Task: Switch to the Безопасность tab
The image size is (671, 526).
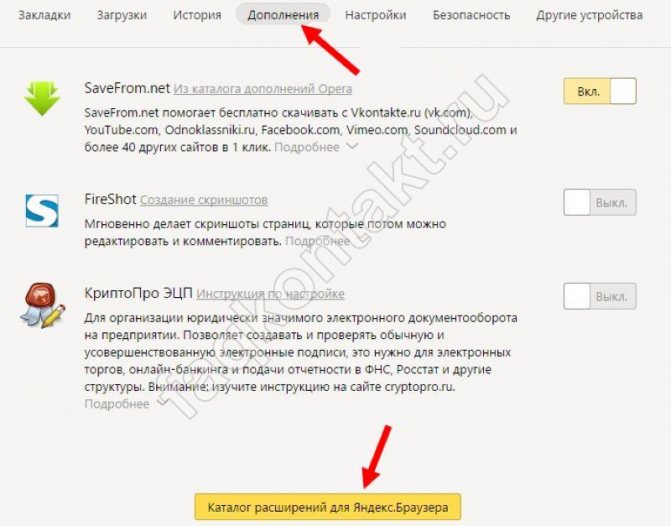Action: [471, 15]
